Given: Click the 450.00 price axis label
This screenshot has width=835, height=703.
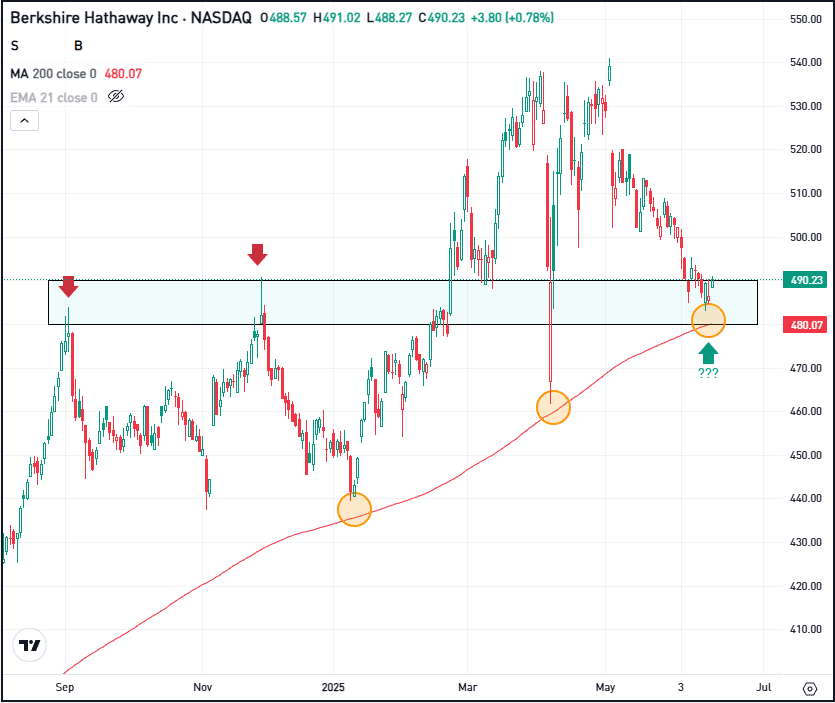Looking at the screenshot, I should pyautogui.click(x=806, y=455).
